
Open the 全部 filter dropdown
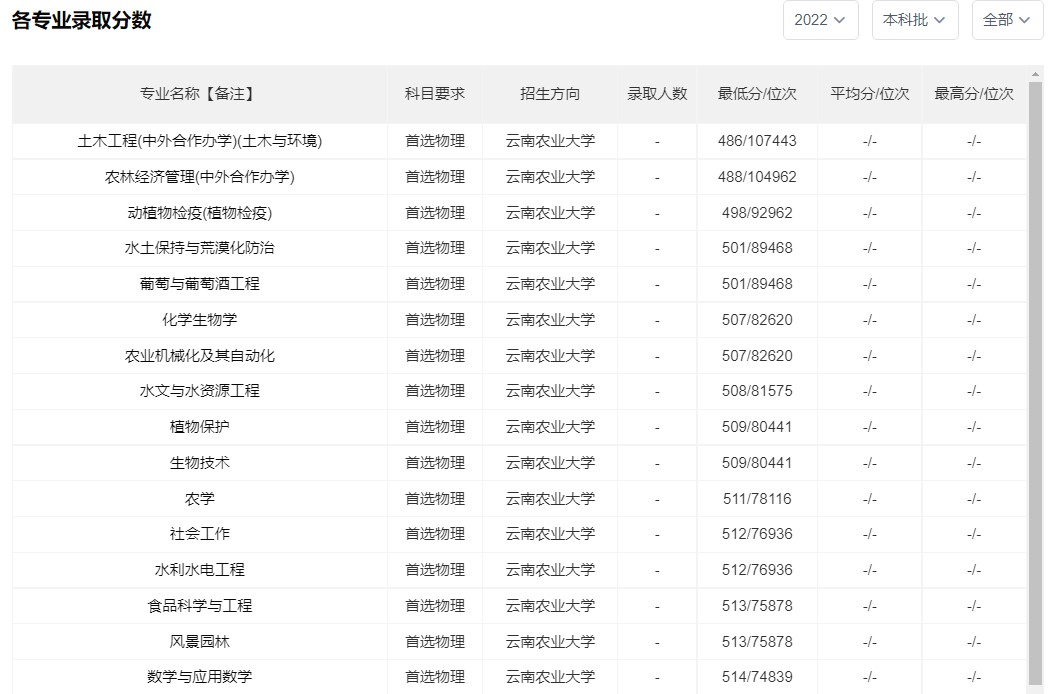tap(1007, 20)
